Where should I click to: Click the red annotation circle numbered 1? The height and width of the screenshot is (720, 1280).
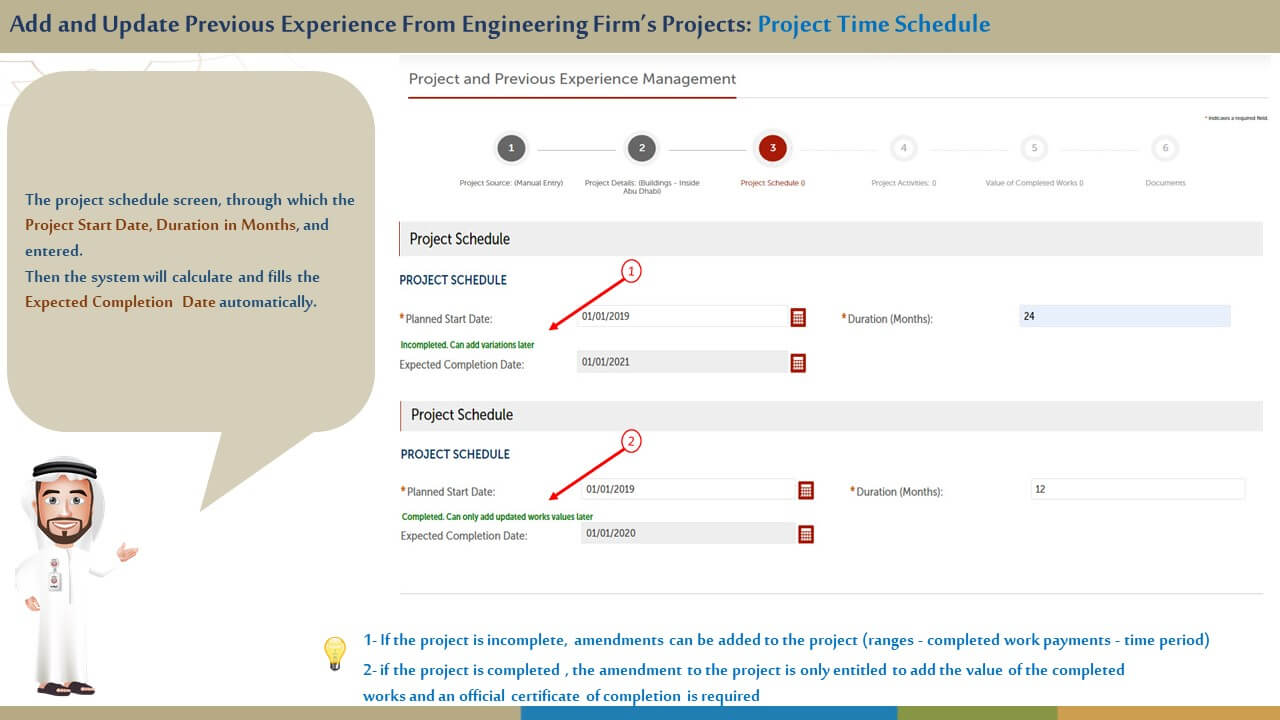631,271
